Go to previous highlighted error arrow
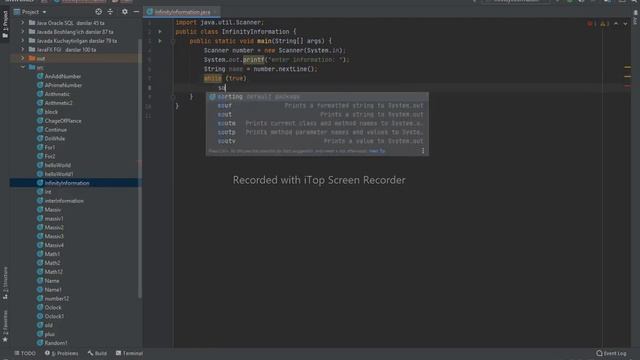The image size is (640, 360). [616, 24]
